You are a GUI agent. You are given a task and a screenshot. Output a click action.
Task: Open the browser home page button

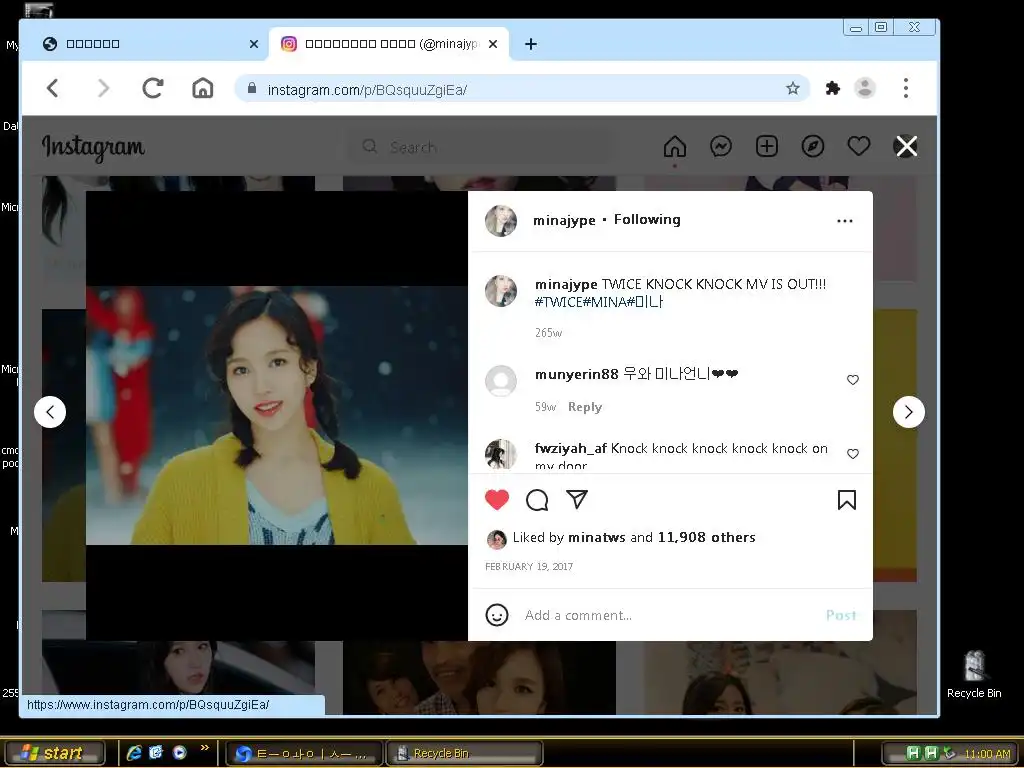point(202,88)
